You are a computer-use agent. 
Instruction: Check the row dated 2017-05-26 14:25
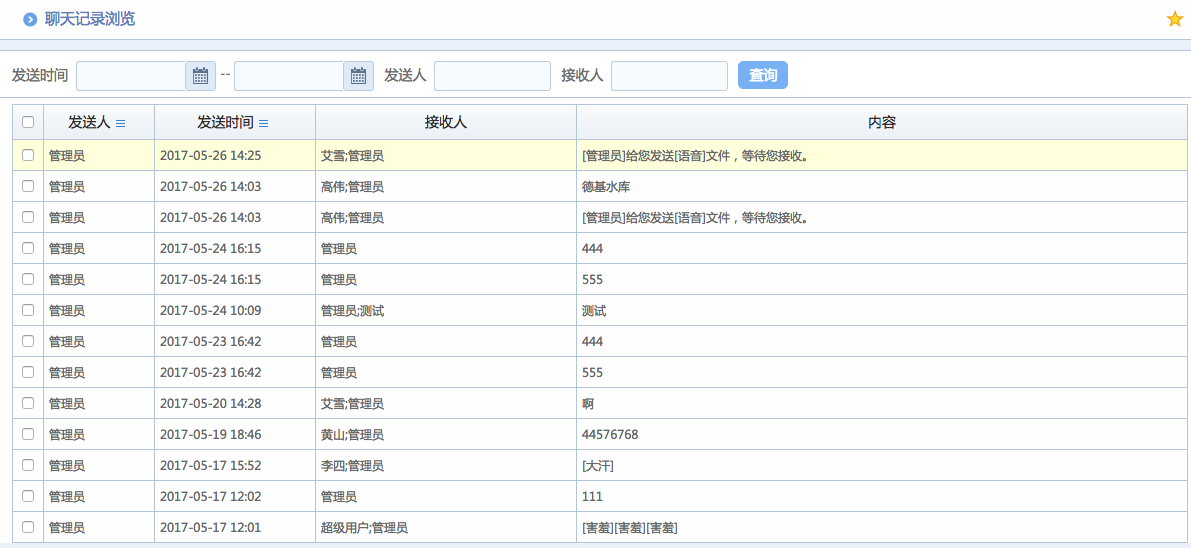pos(28,155)
